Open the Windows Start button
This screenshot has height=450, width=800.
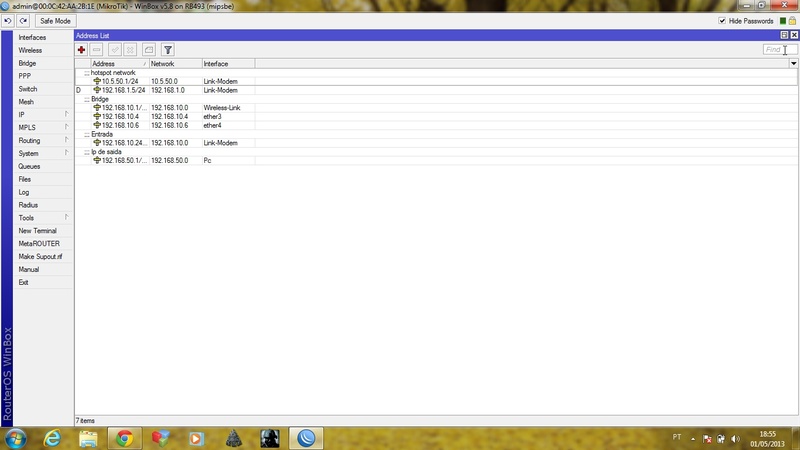point(16,438)
